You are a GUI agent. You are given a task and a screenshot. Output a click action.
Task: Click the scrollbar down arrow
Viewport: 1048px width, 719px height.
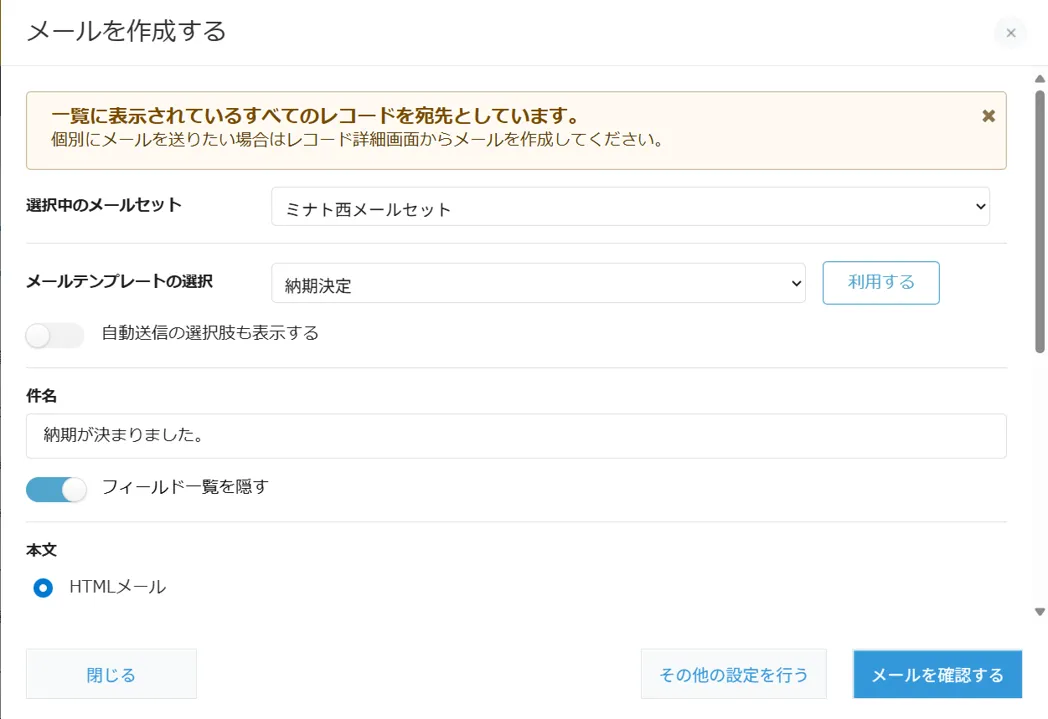tap(1039, 611)
